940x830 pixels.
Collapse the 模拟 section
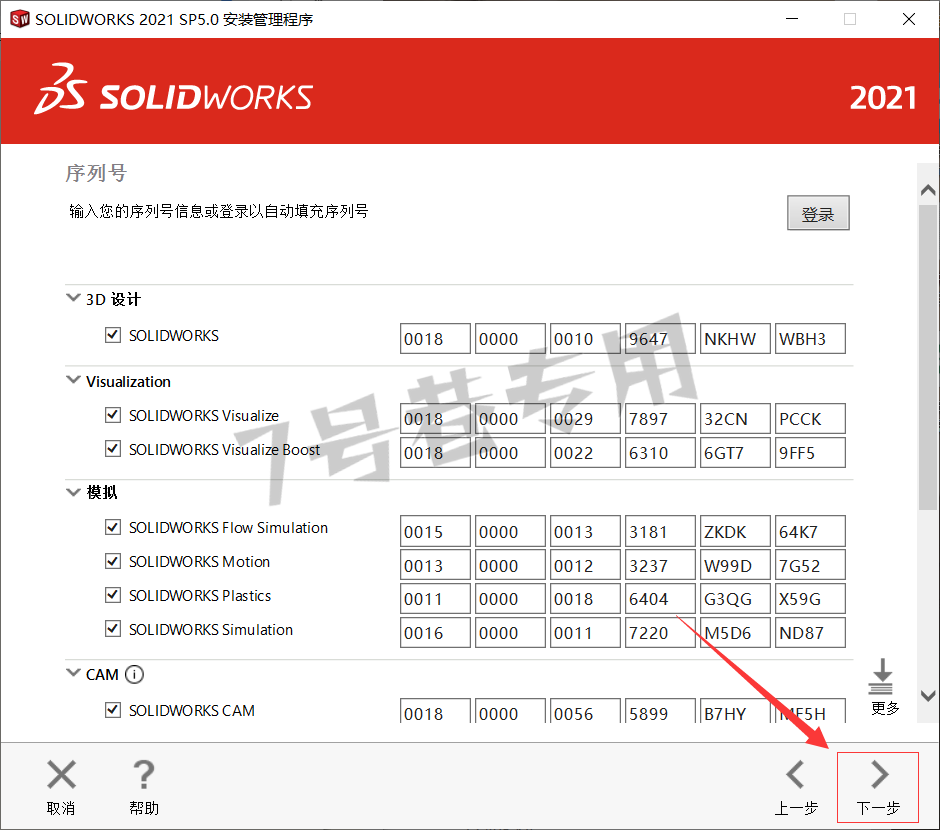73,493
